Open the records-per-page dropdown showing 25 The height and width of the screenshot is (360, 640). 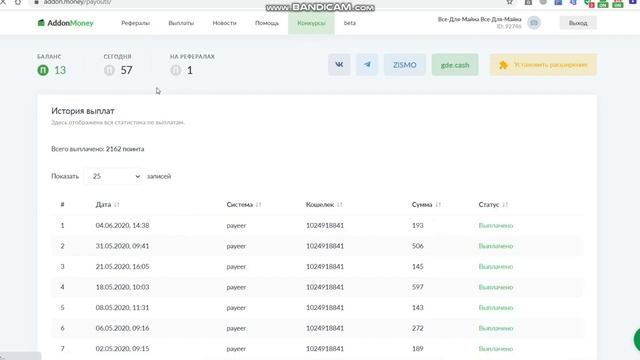pyautogui.click(x=113, y=176)
